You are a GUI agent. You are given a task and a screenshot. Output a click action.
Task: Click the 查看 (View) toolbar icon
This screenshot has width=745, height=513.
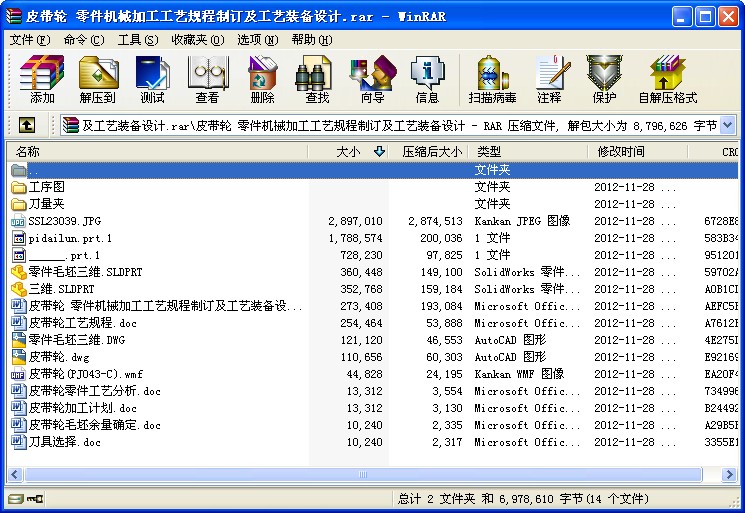click(208, 79)
